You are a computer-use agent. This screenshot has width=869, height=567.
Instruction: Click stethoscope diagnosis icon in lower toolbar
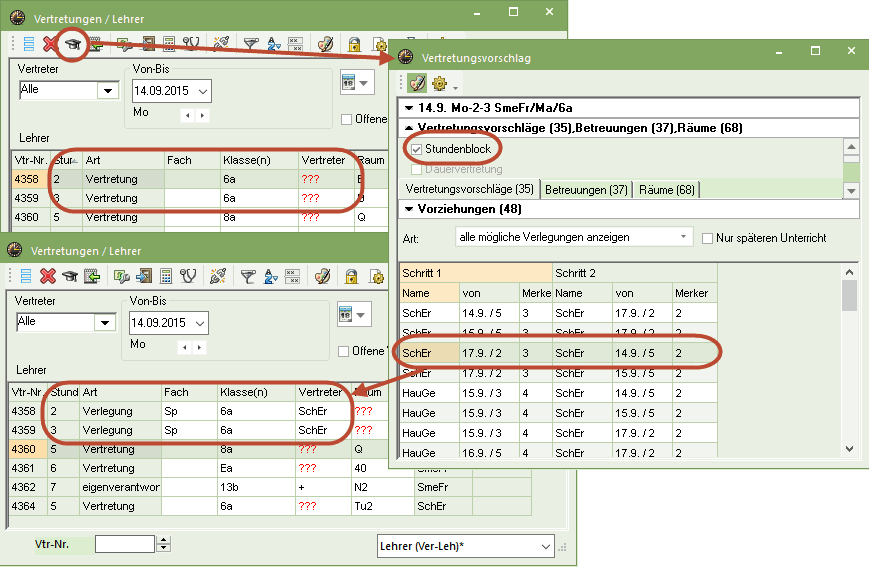pos(188,275)
